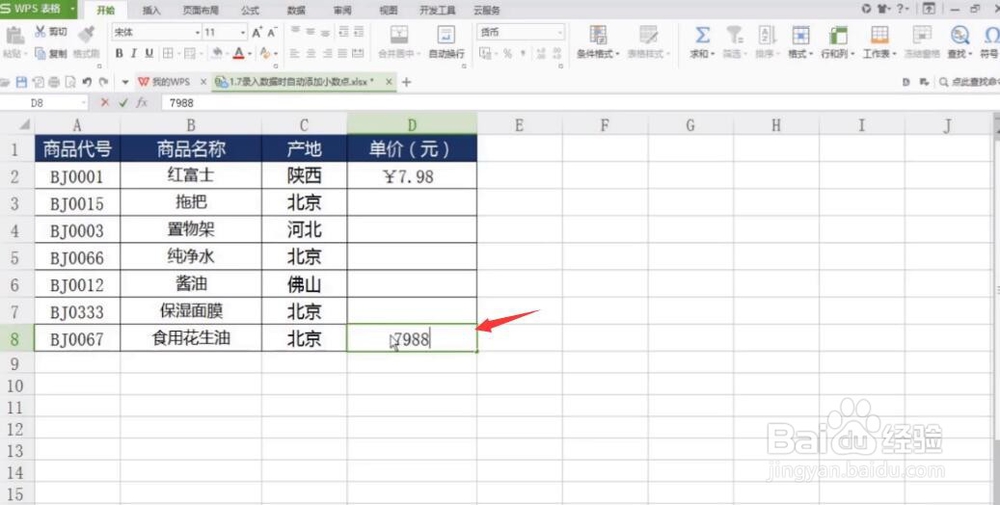Click the Print Preview icon in quick toolbar
Screen dimensions: 1000x505
click(70, 82)
